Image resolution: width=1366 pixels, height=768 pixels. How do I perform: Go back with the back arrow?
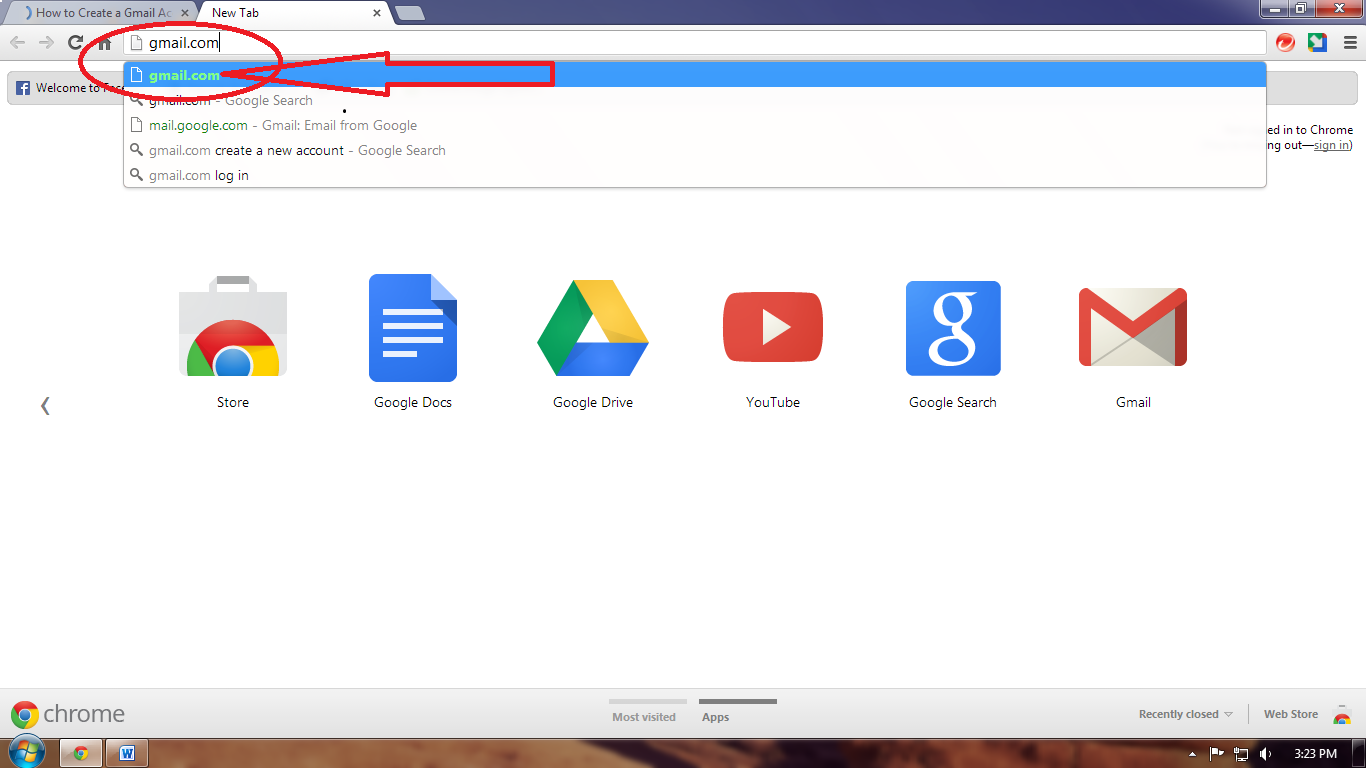[x=17, y=42]
